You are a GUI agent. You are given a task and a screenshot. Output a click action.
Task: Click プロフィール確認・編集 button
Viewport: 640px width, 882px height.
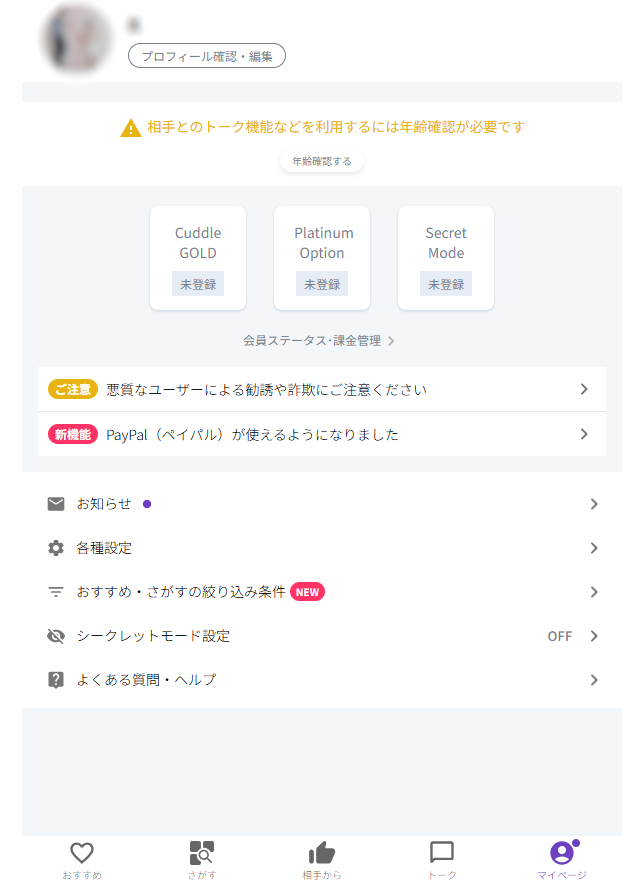(207, 56)
